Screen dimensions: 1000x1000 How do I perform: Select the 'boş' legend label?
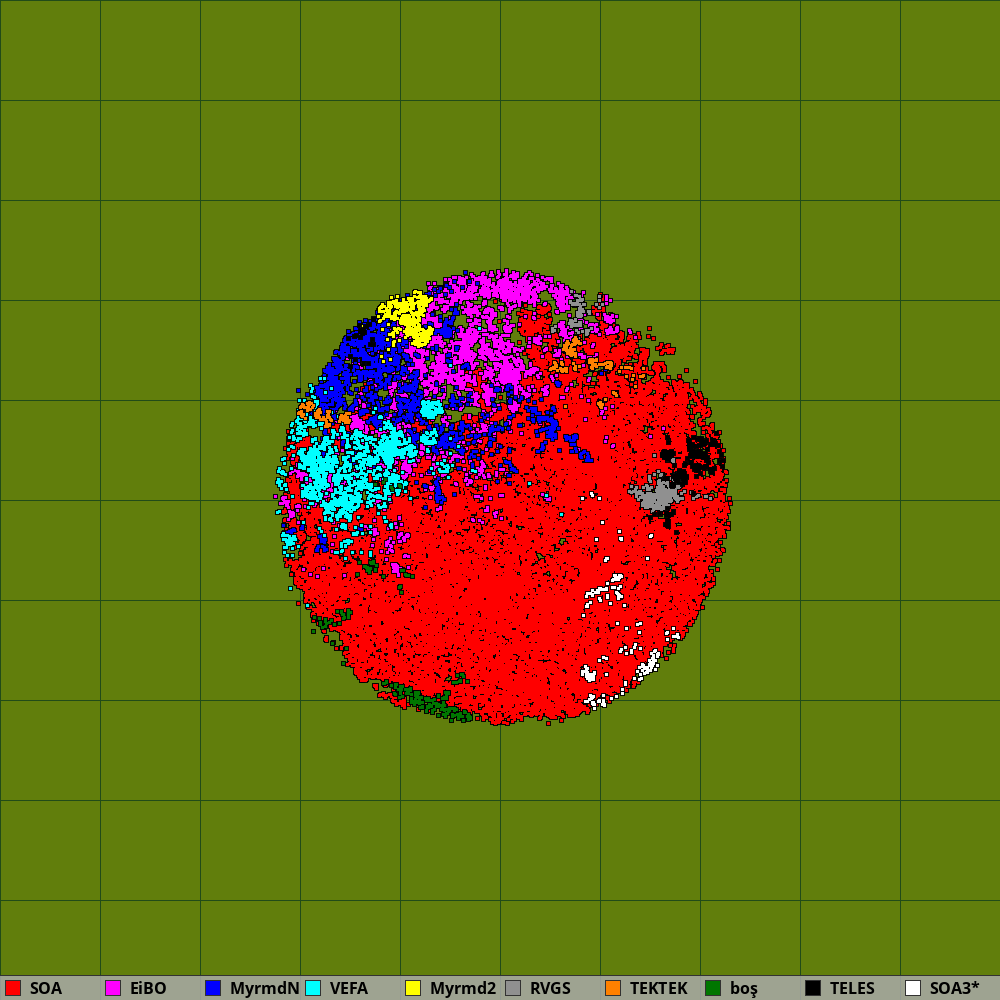coord(744,989)
